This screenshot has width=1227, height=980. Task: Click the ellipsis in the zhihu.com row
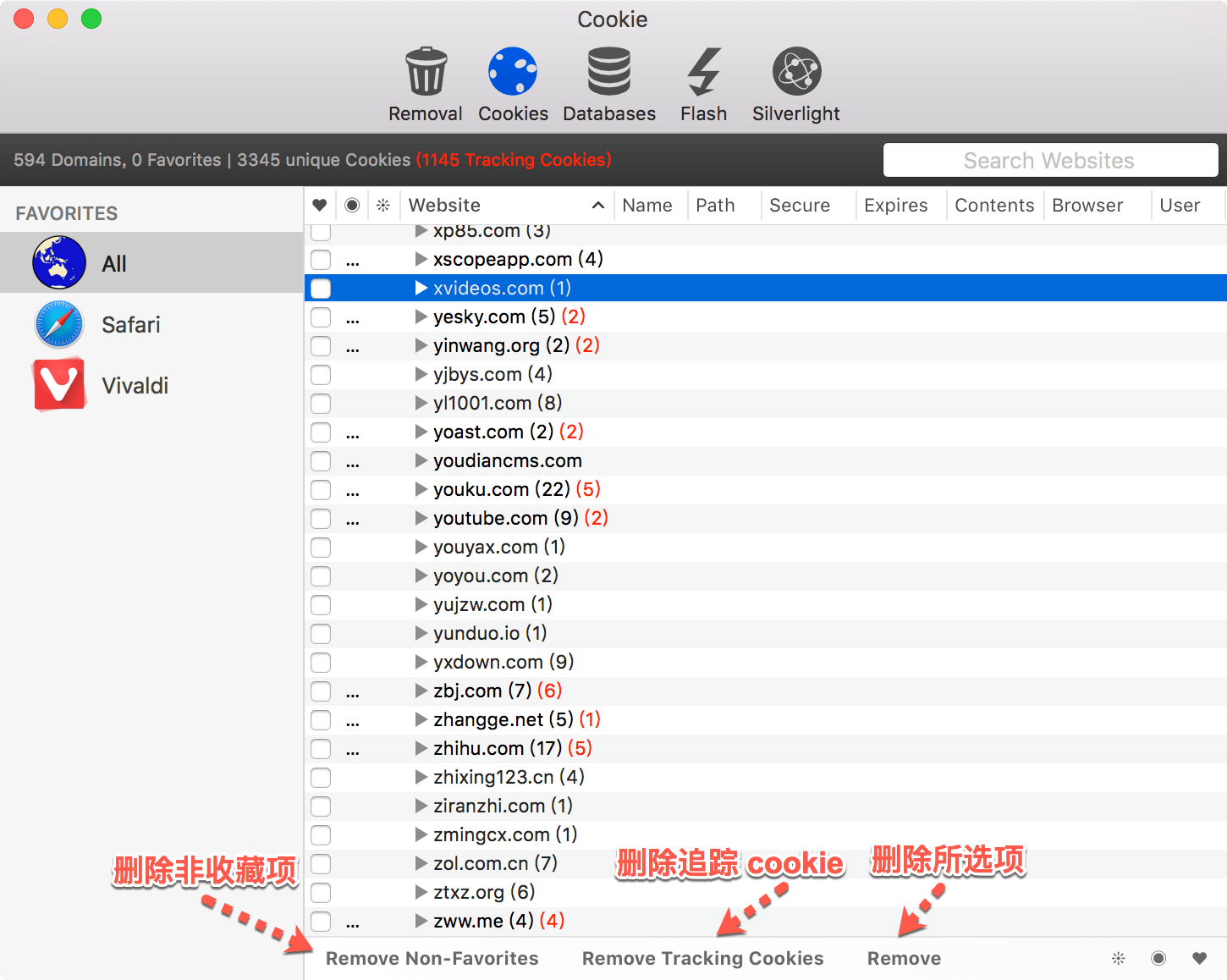[x=353, y=752]
